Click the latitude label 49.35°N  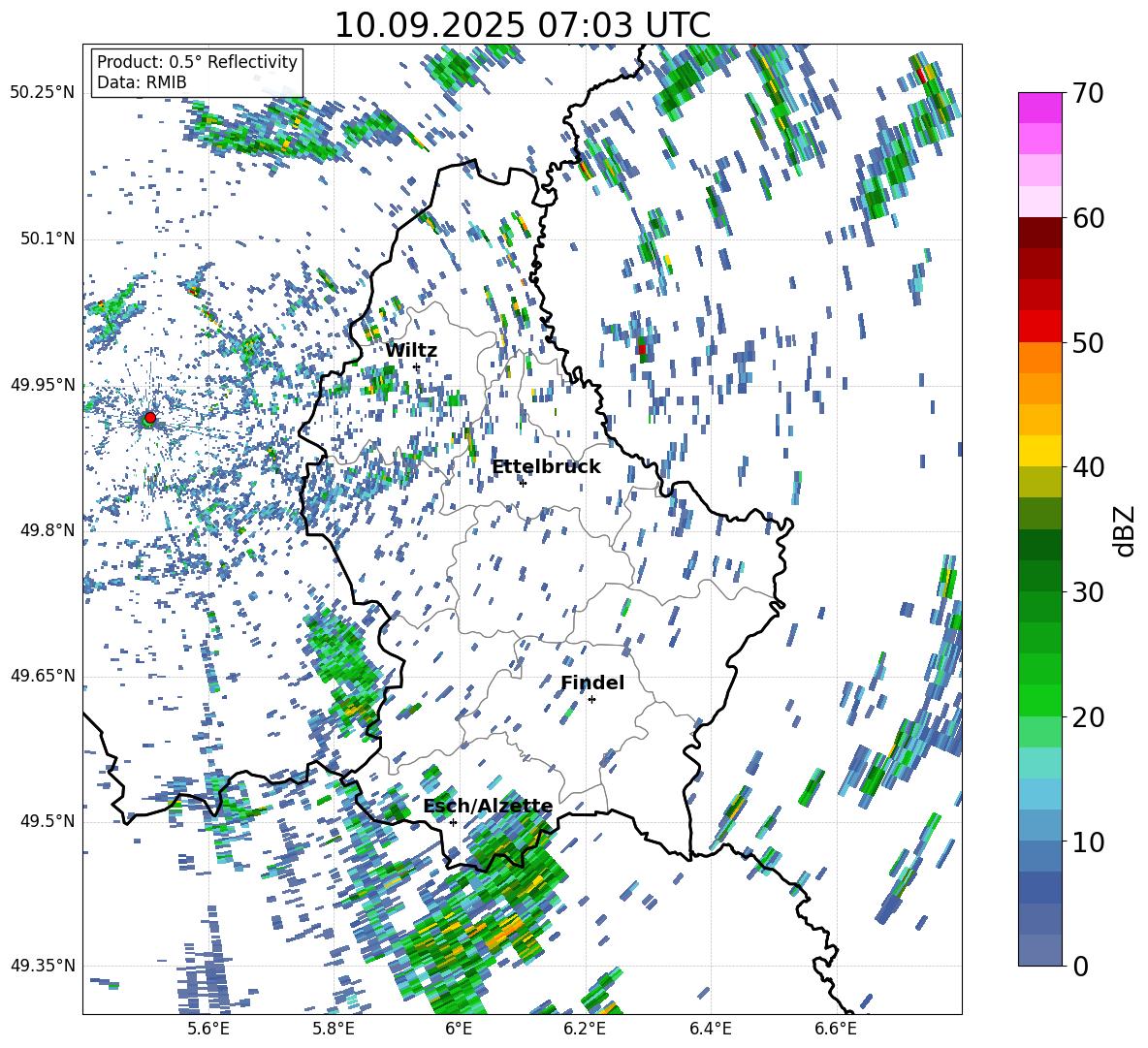click(43, 966)
